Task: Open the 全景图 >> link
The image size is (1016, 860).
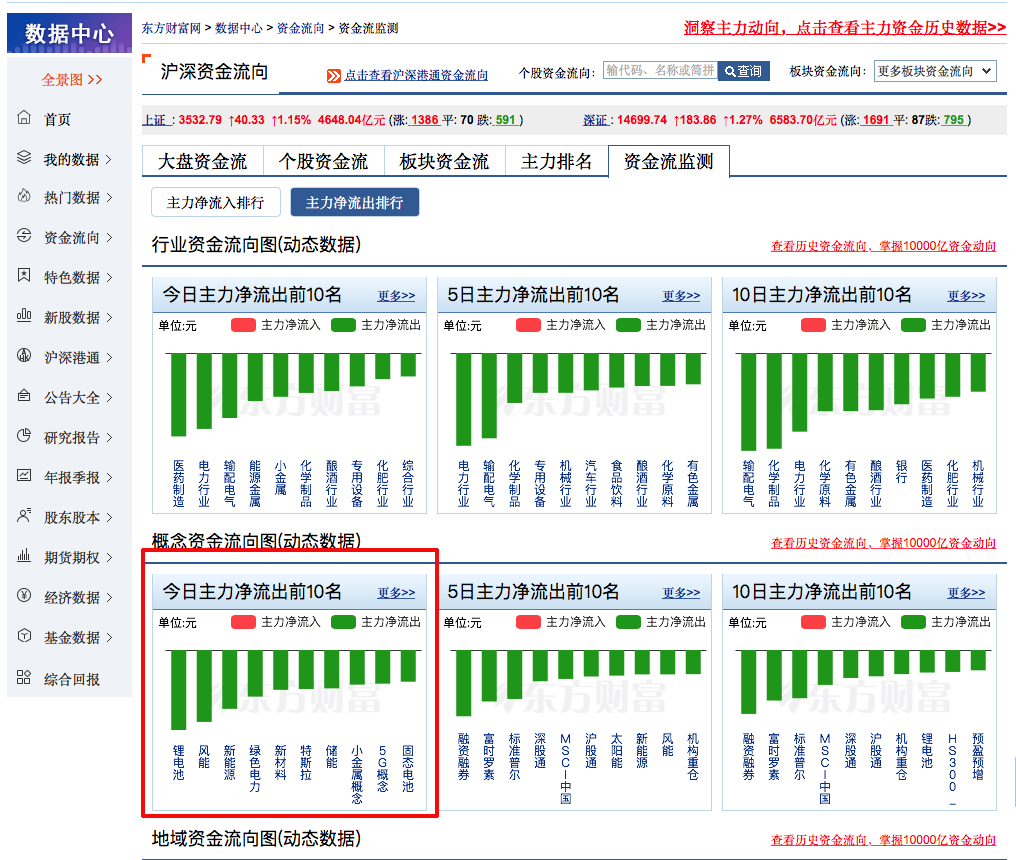Action: [72, 80]
